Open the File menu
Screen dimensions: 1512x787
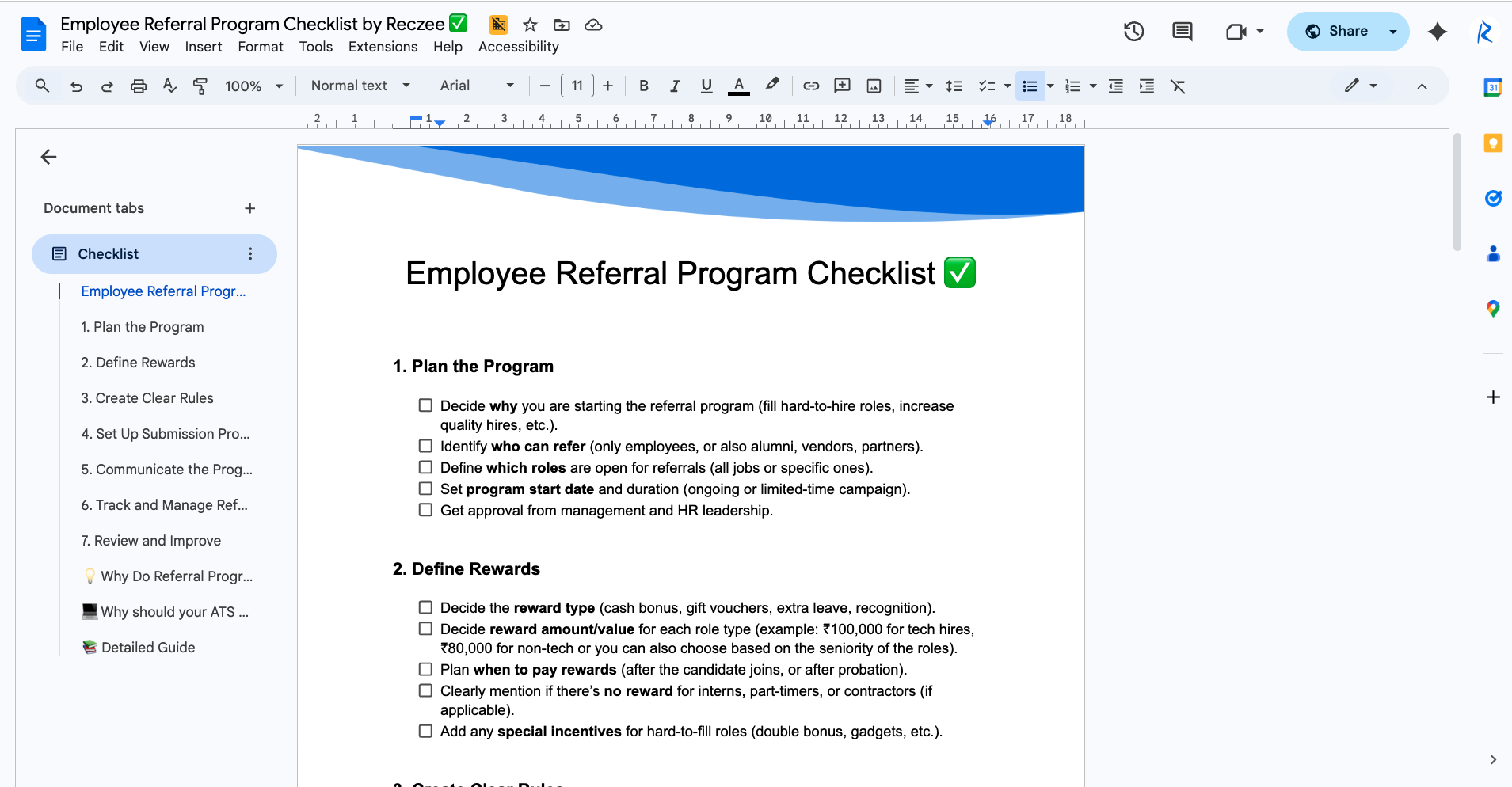pos(72,47)
